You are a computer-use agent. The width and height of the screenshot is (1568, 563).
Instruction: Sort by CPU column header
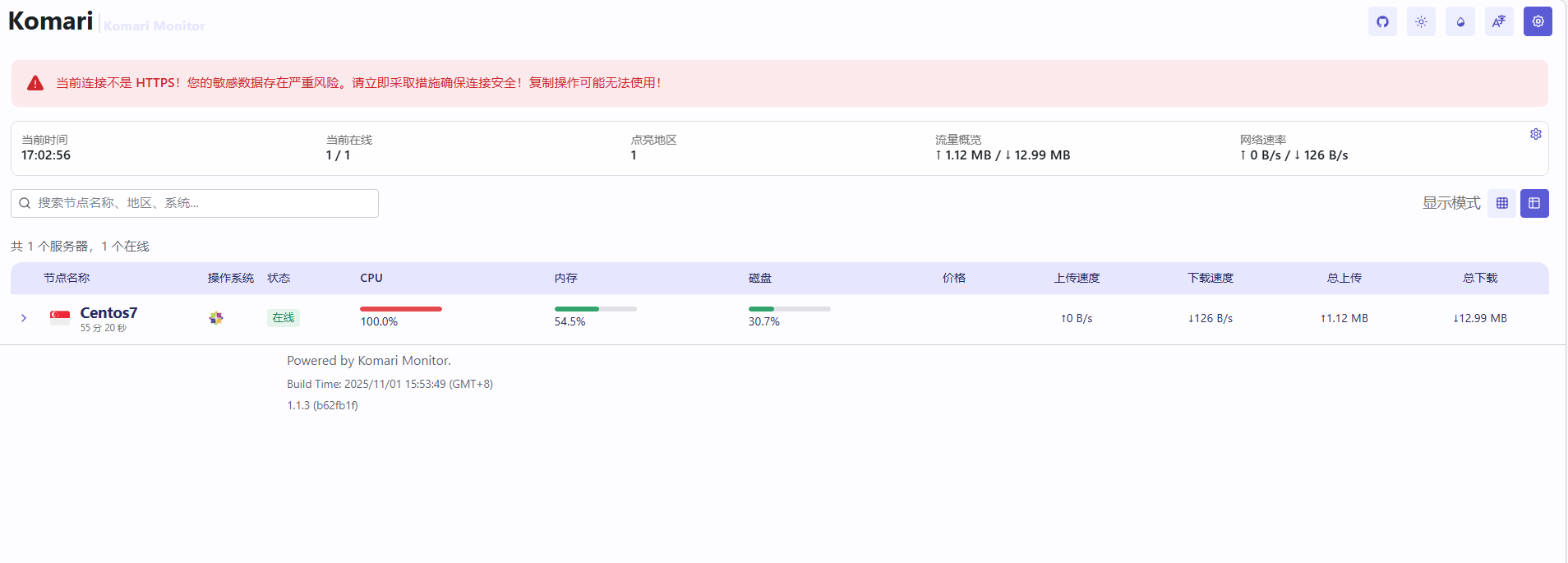tap(371, 278)
